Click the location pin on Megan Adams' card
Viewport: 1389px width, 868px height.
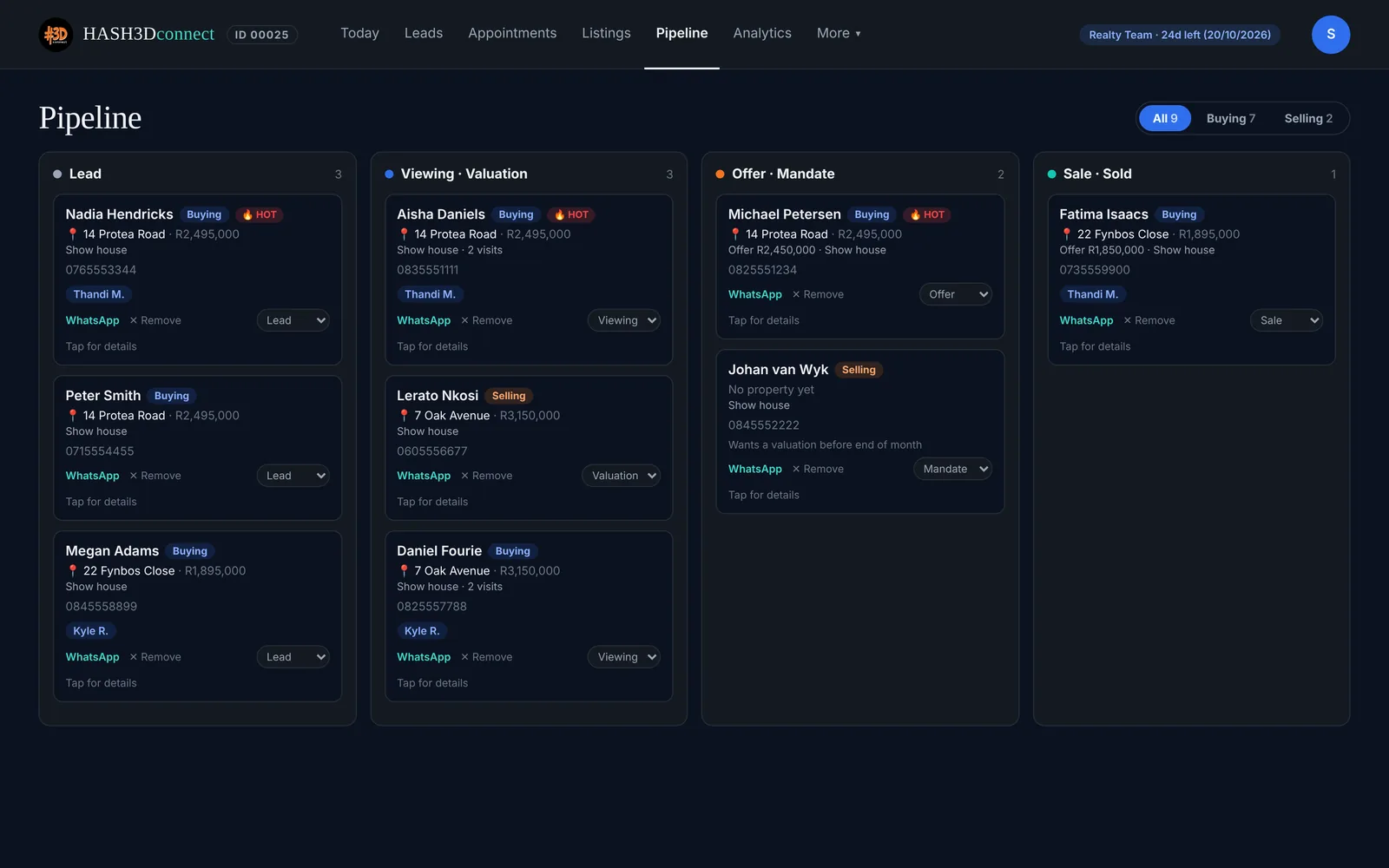pyautogui.click(x=73, y=571)
